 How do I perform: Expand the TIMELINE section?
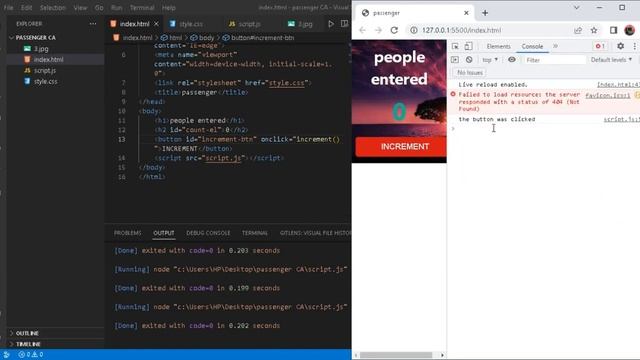(x=28, y=344)
